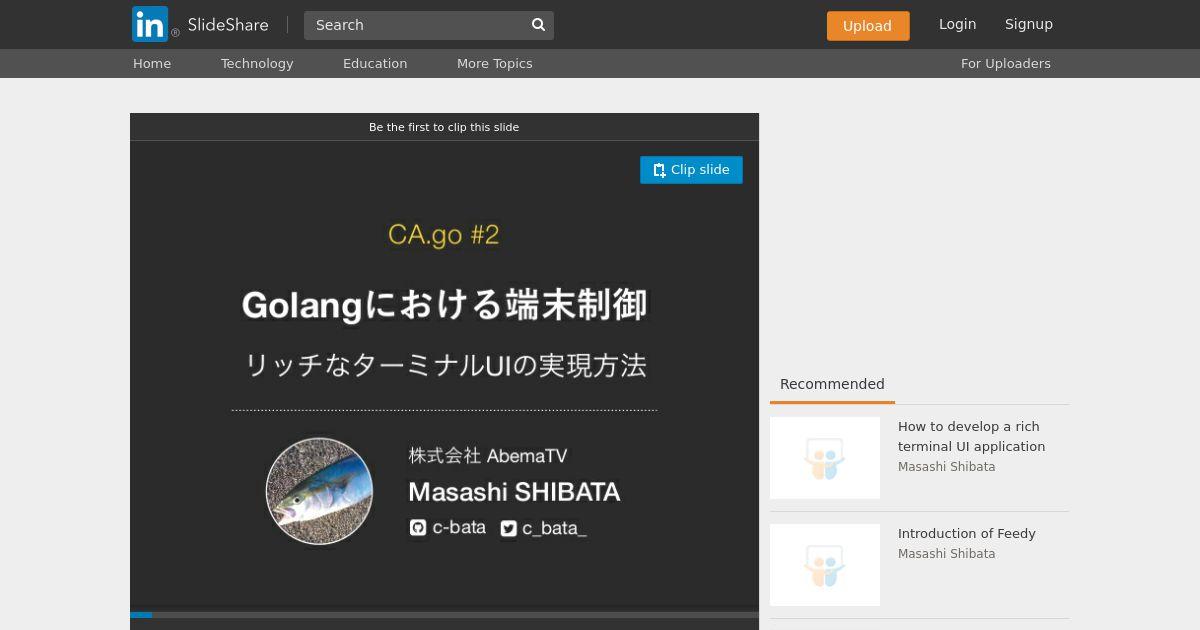Click the Clip slide button
Viewport: 1200px width, 630px height.
click(x=691, y=170)
